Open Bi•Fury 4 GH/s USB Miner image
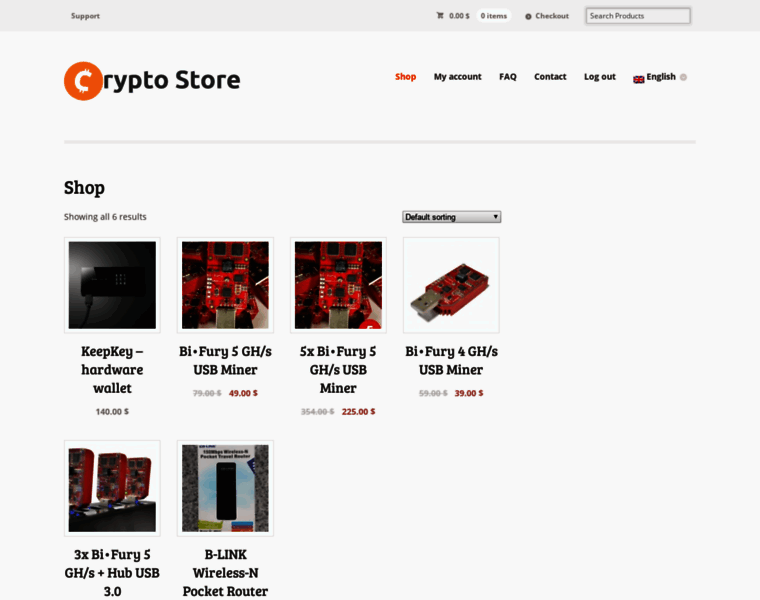Screen dimensions: 760x600 (x=451, y=285)
